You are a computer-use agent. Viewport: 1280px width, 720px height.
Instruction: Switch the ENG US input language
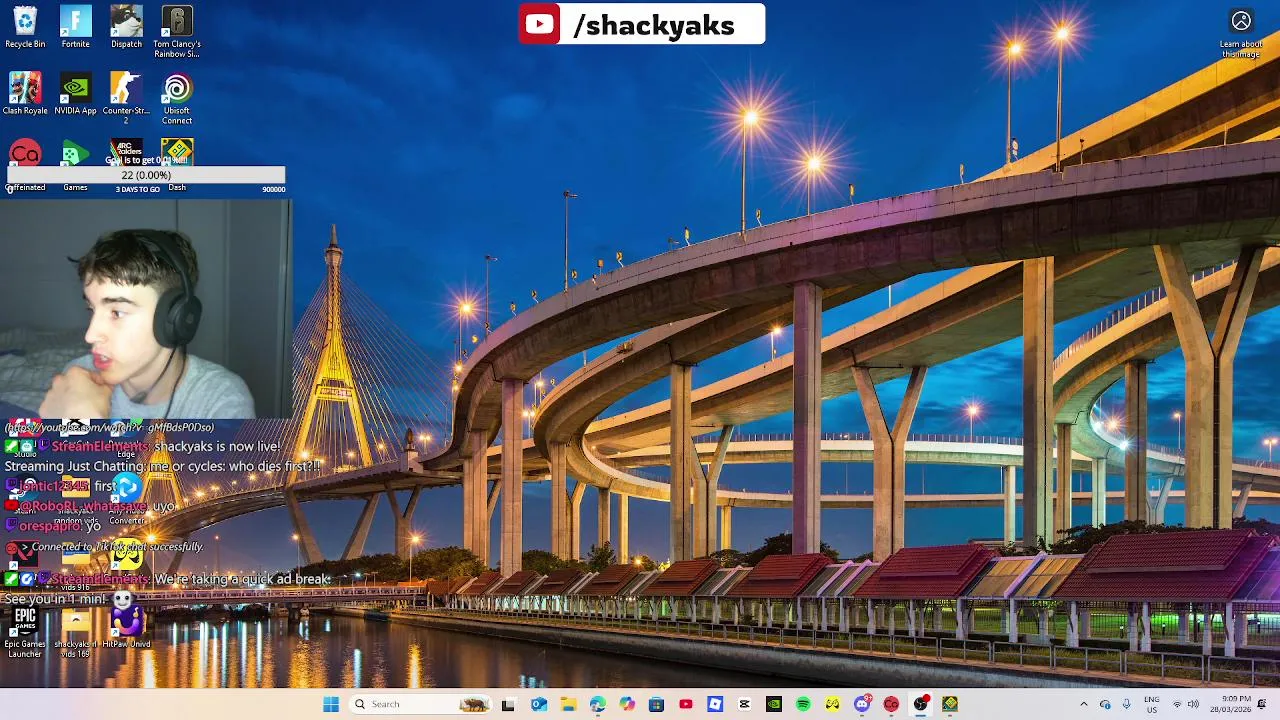click(1152, 704)
